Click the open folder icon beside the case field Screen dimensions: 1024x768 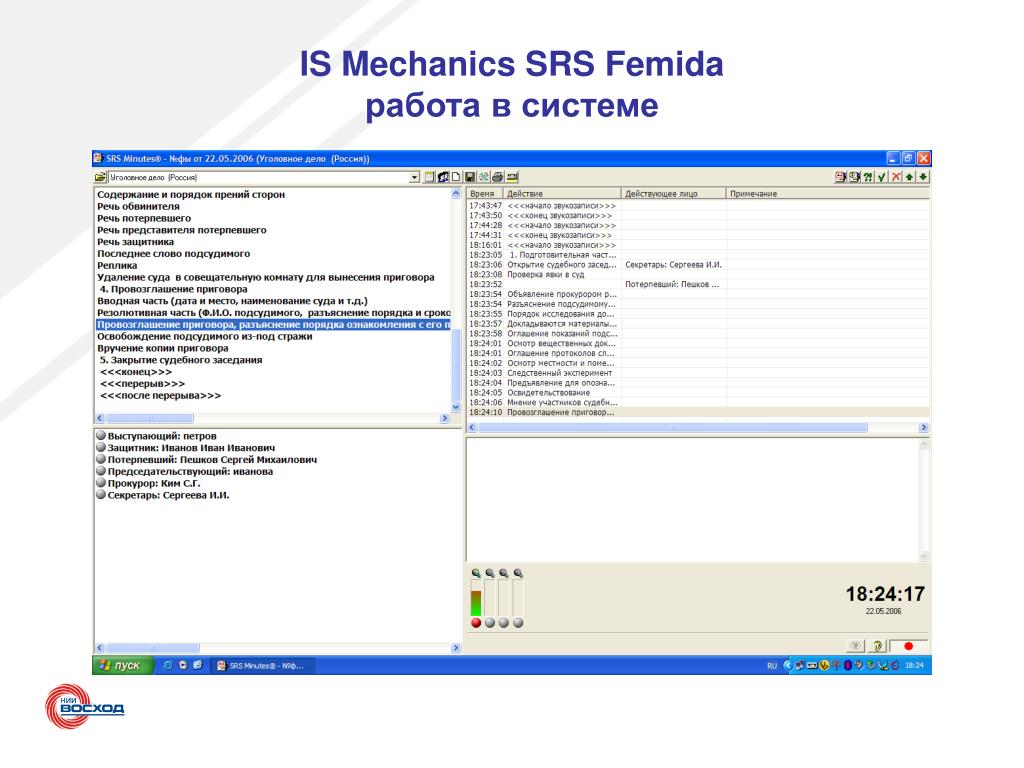coord(100,177)
